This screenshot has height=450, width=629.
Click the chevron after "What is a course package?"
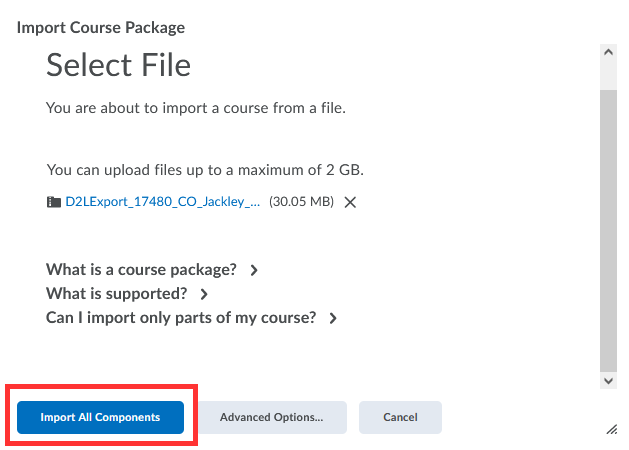(254, 270)
